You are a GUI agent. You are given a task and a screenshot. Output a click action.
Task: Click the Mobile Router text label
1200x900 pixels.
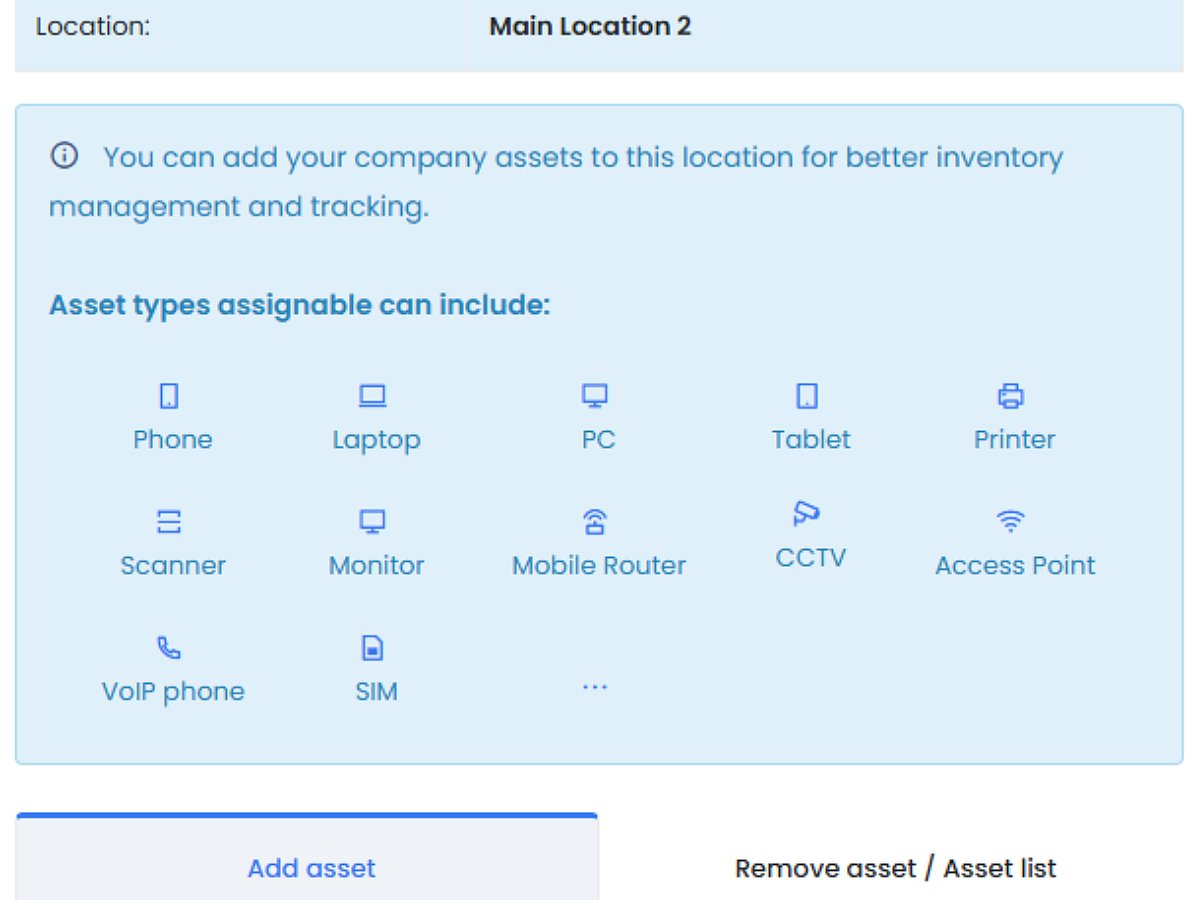click(599, 565)
